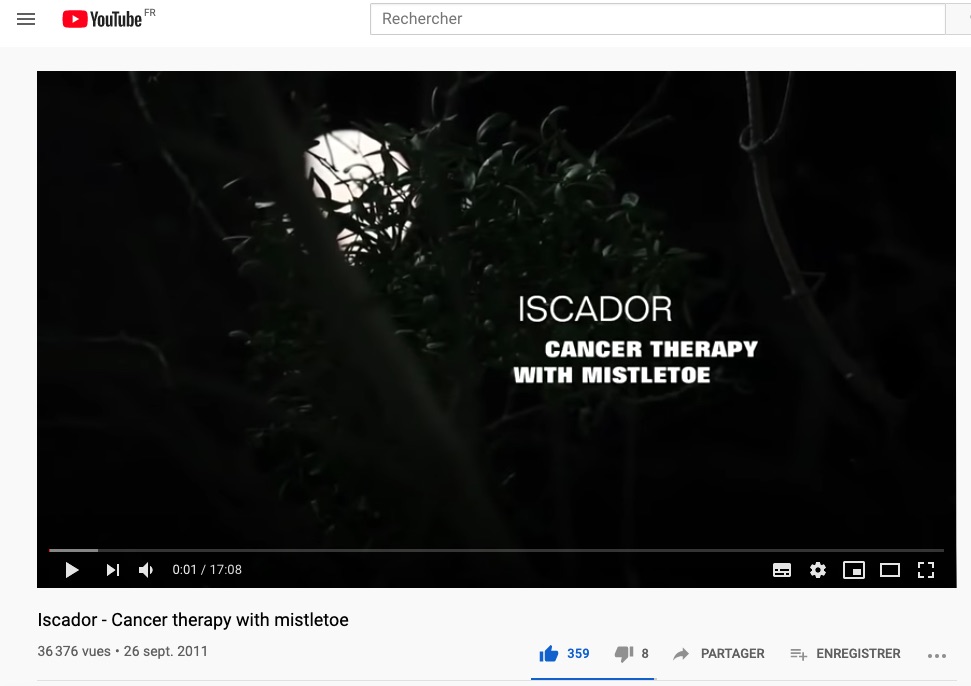971x686 pixels.
Task: Open the hamburger guide menu
Action: coord(25,19)
